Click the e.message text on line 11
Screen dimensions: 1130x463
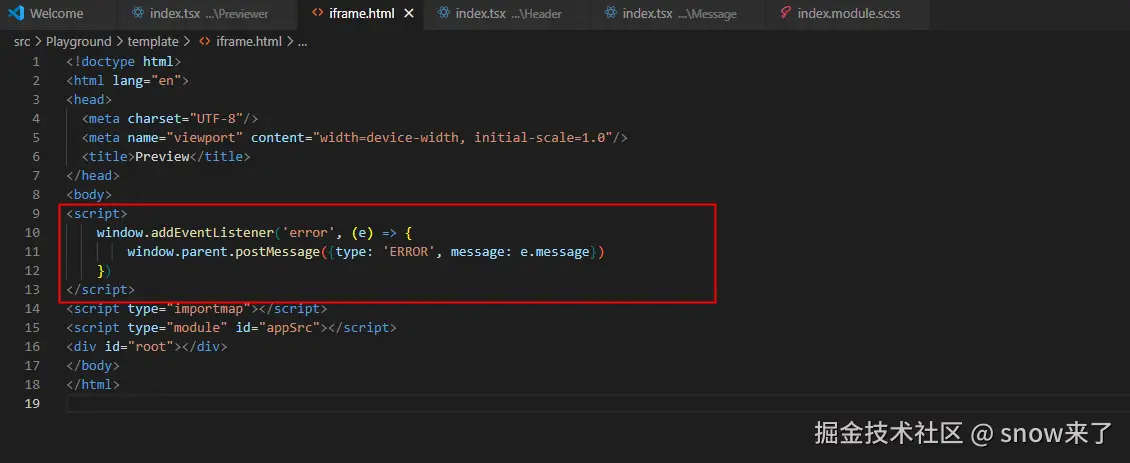tap(555, 252)
